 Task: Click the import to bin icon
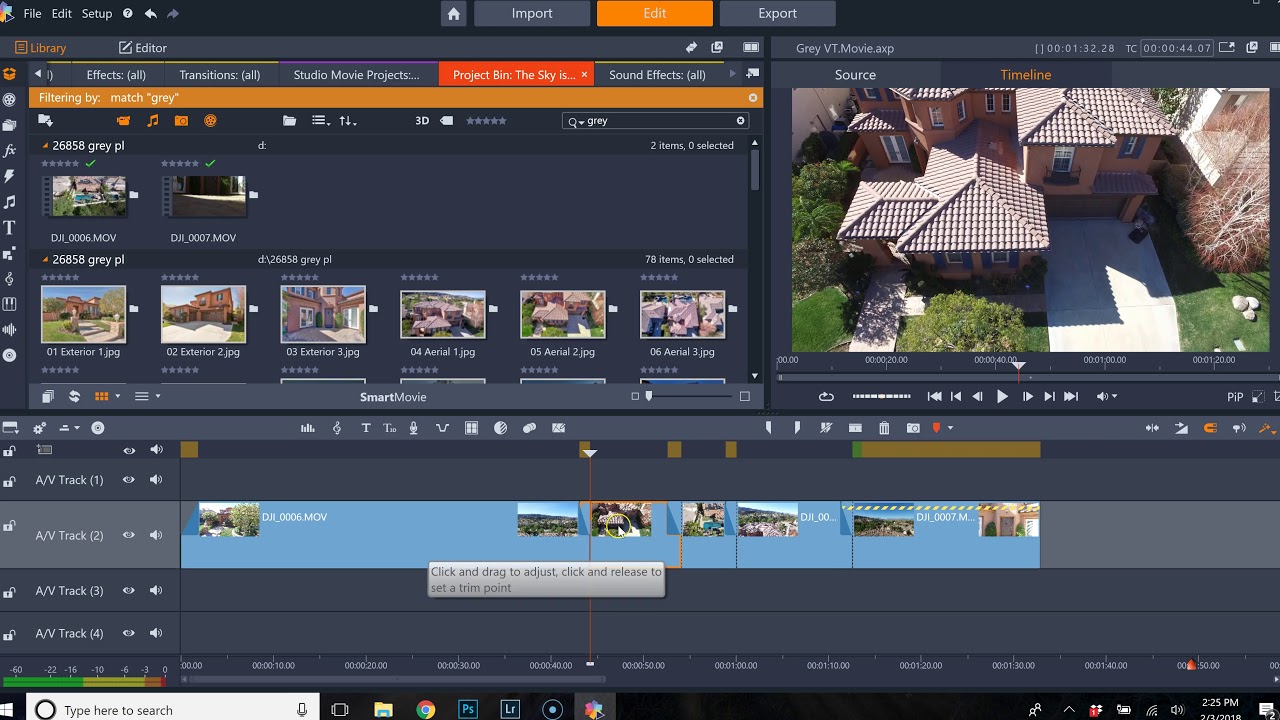coord(45,120)
